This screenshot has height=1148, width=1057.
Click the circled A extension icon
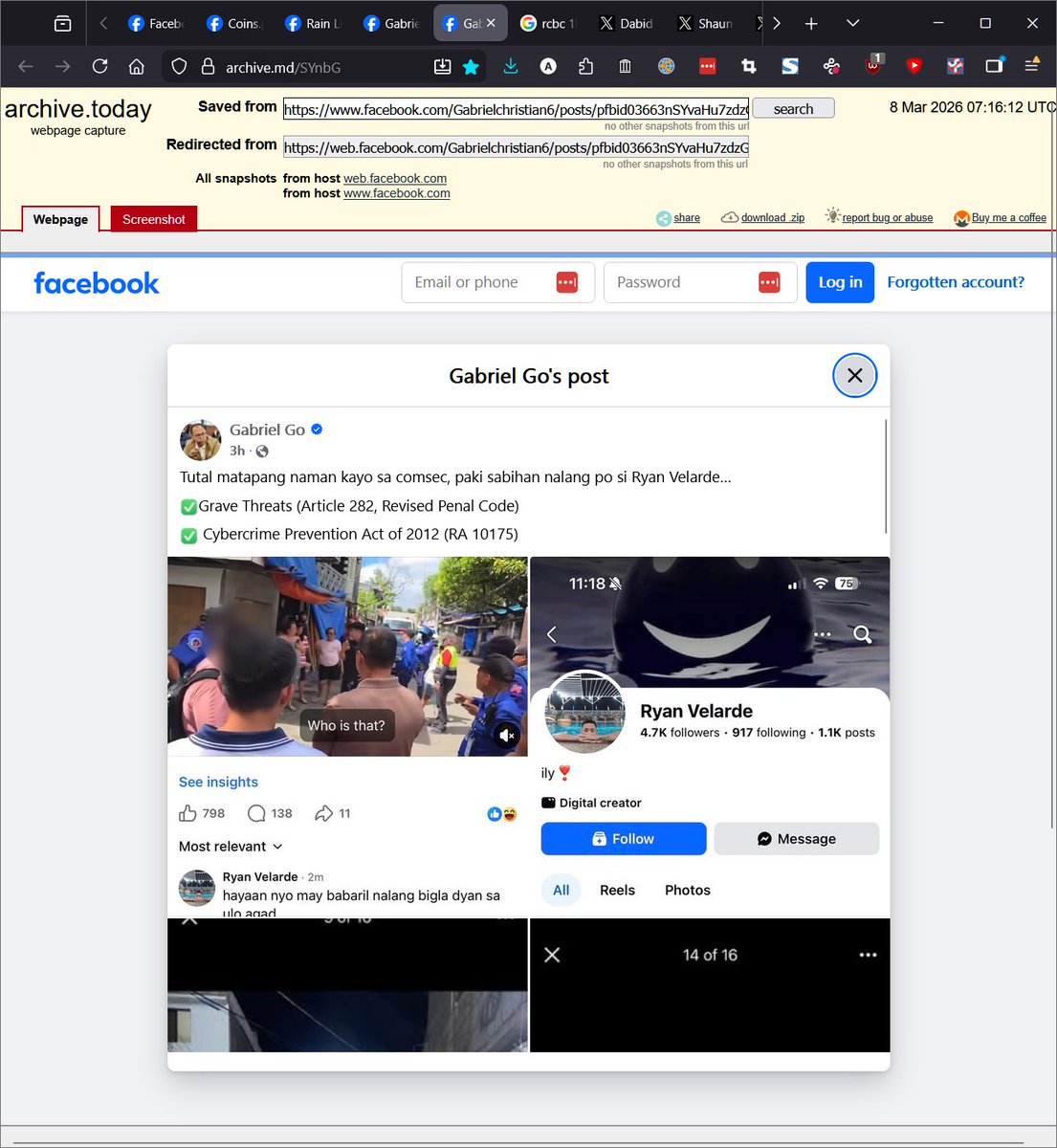[x=548, y=66]
